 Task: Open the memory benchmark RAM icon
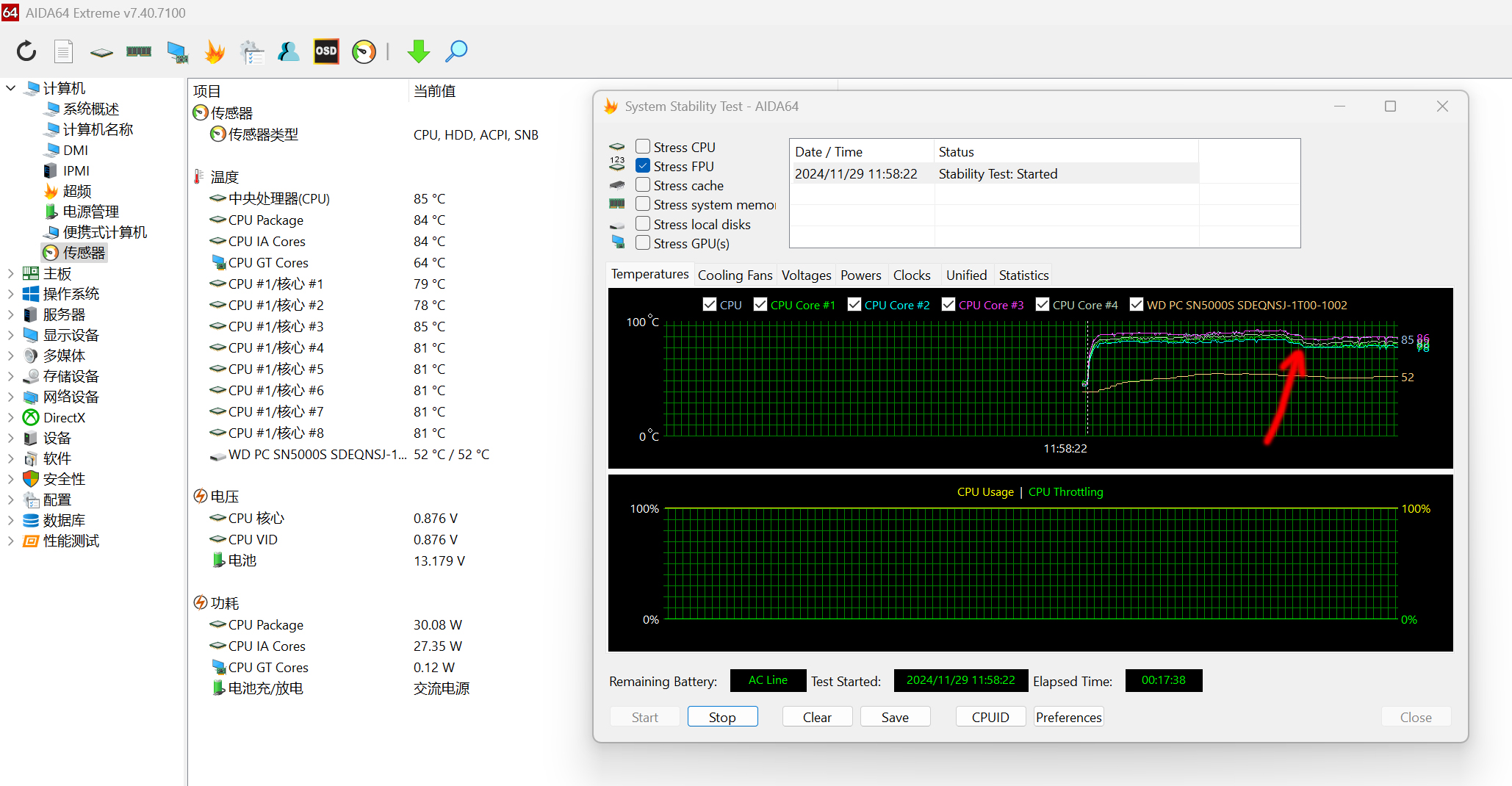click(x=139, y=51)
